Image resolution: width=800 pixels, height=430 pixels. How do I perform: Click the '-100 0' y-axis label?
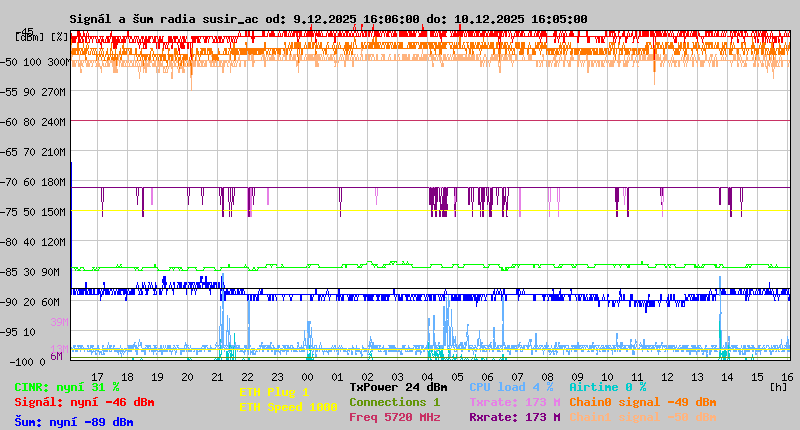click(27, 362)
